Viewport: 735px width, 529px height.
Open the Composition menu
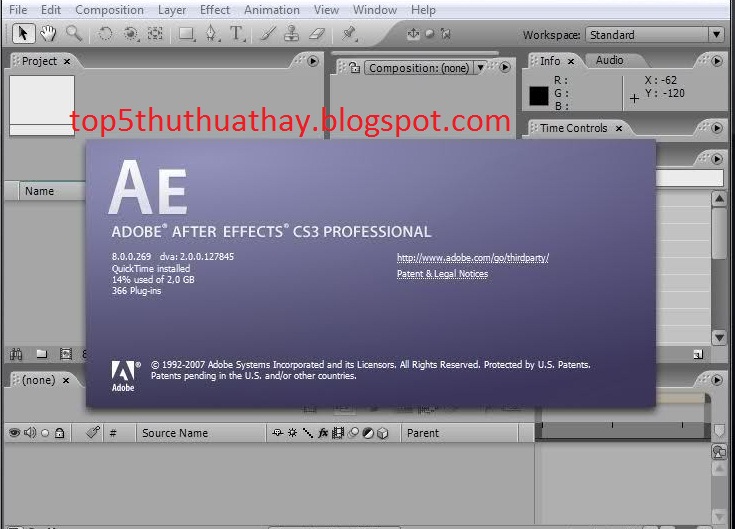tap(109, 10)
